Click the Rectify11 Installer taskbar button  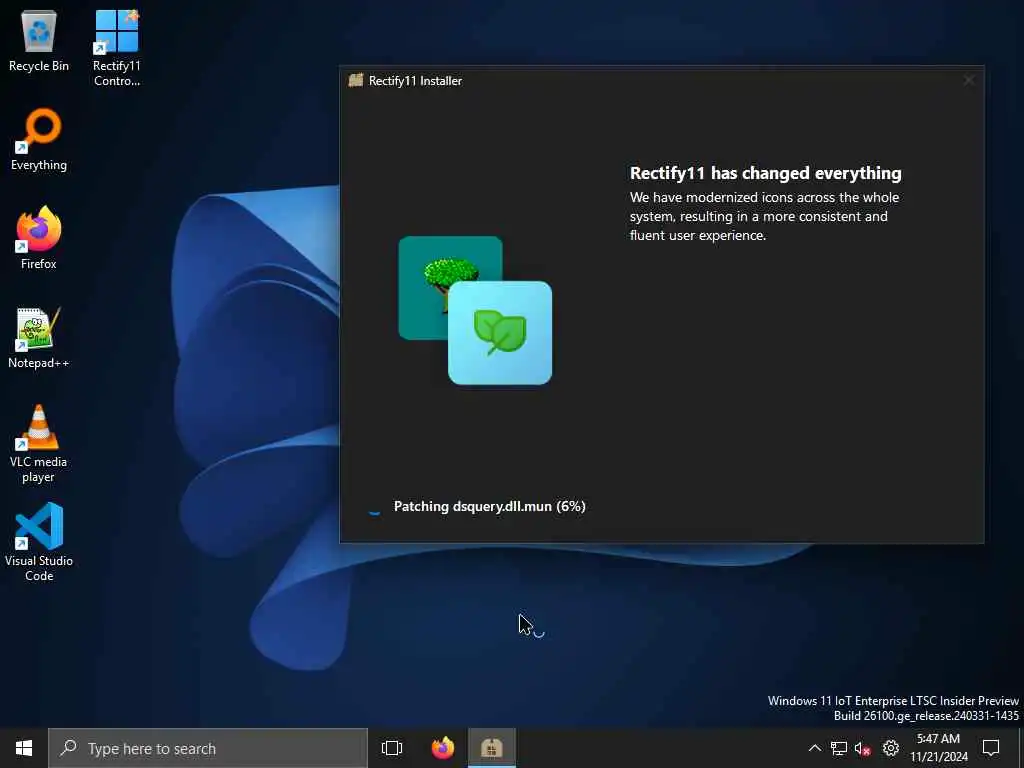point(492,748)
